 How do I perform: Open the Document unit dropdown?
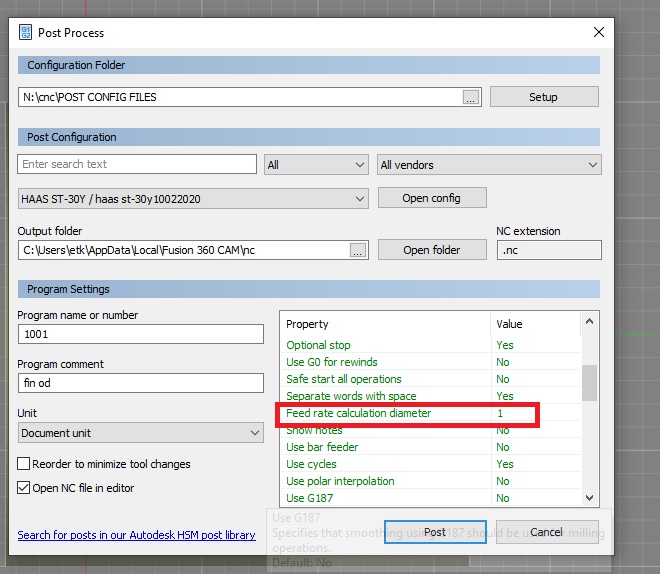140,433
